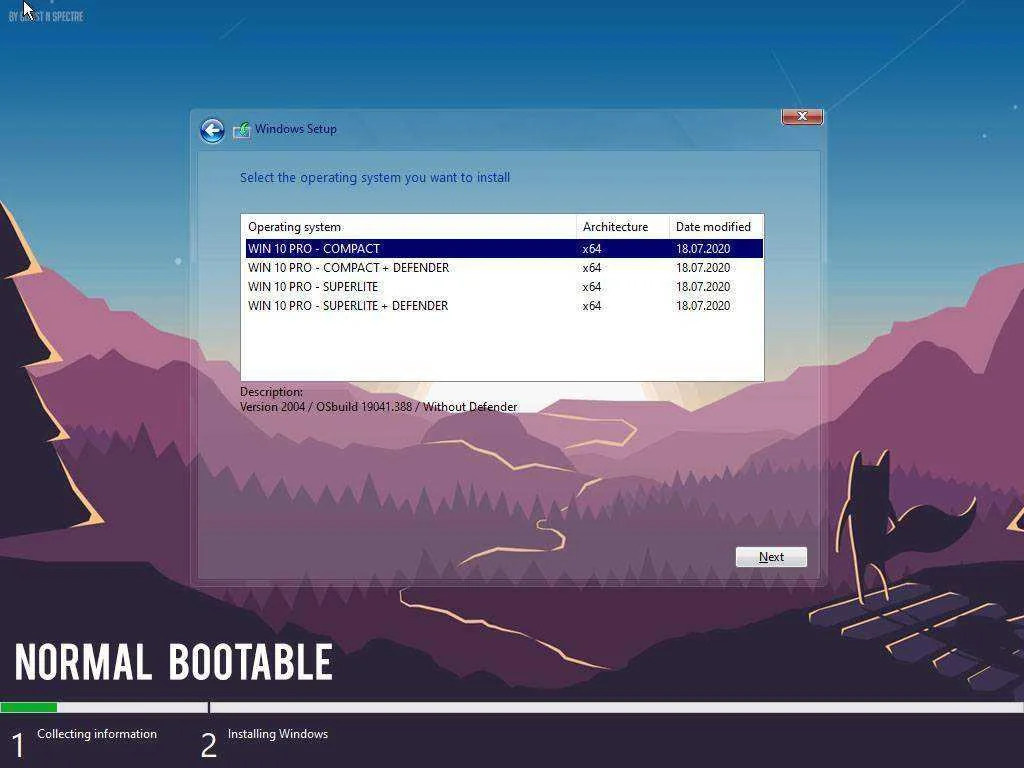Click the Version 2004 description text
This screenshot has width=1024, height=768.
tap(379, 407)
